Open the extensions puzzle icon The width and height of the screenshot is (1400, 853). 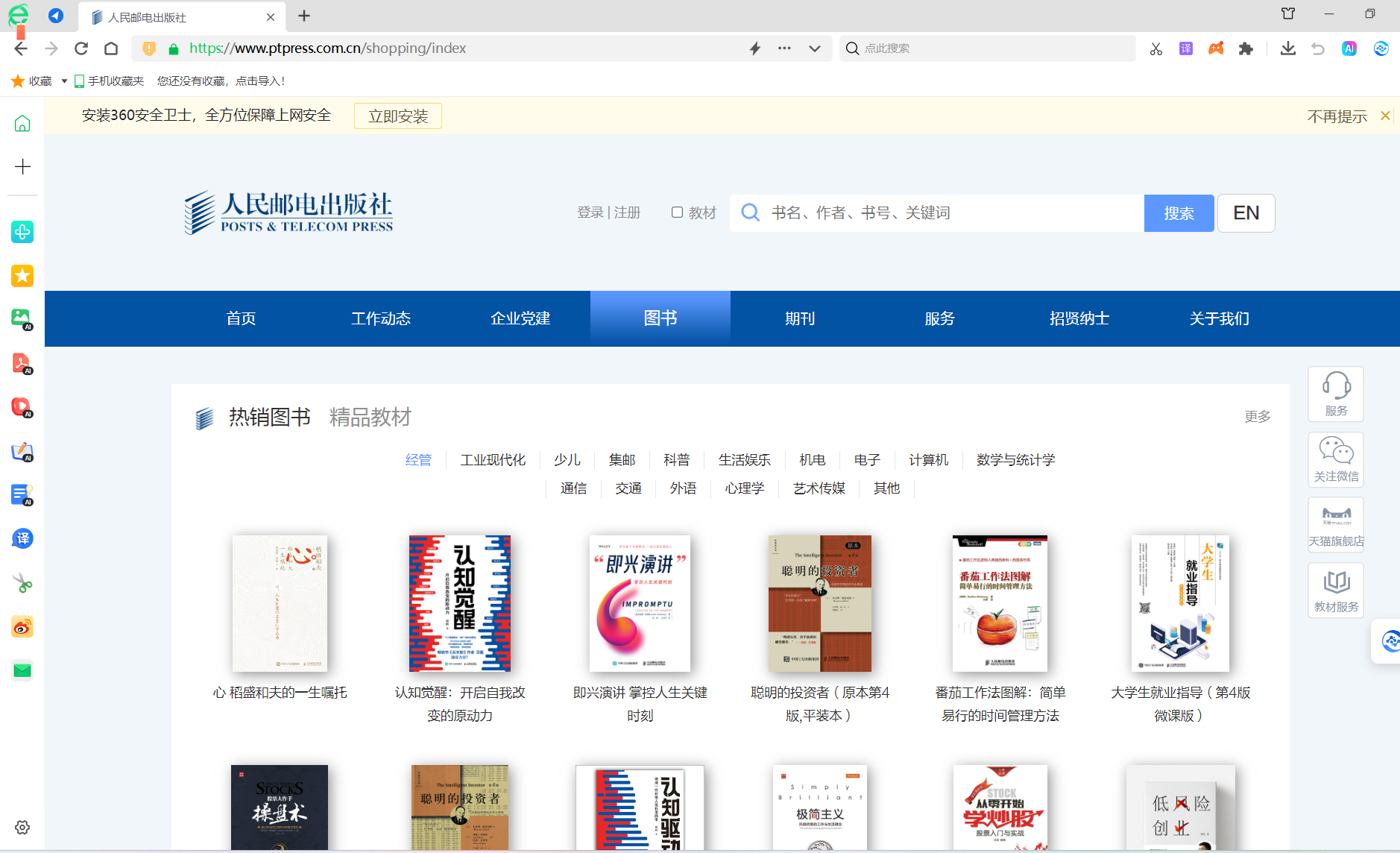1246,48
